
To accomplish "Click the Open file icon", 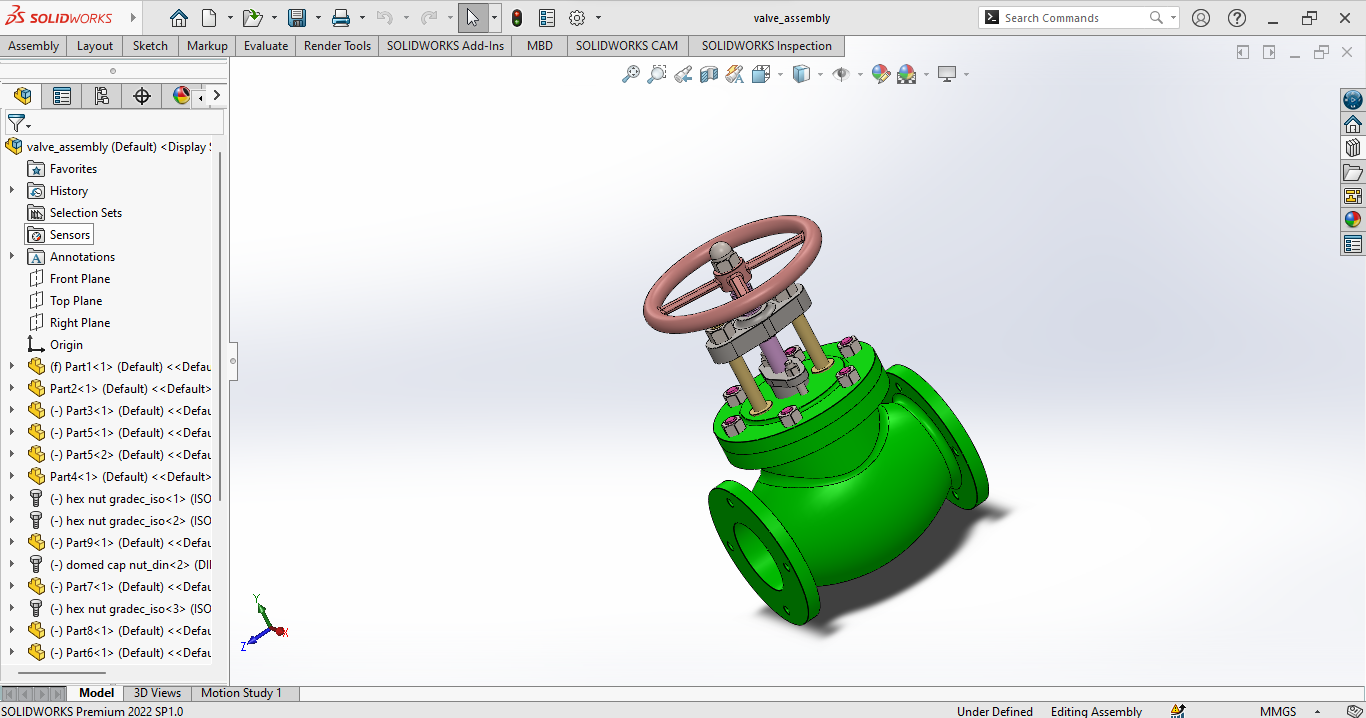I will tap(252, 18).
